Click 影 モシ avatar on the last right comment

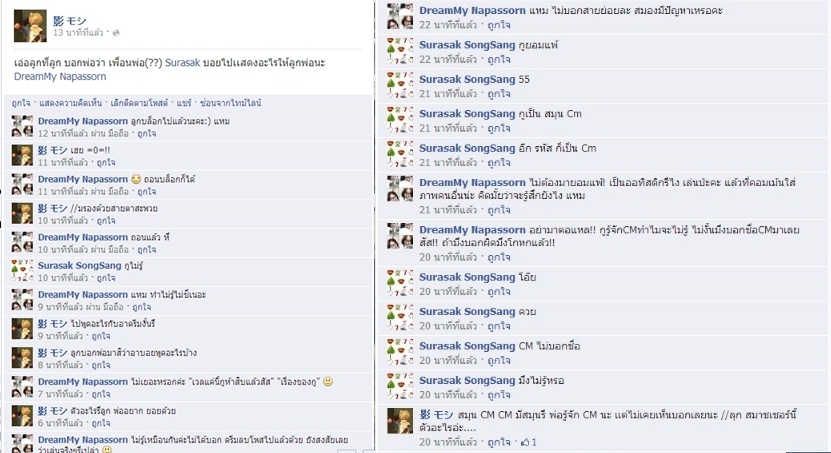coord(400,421)
